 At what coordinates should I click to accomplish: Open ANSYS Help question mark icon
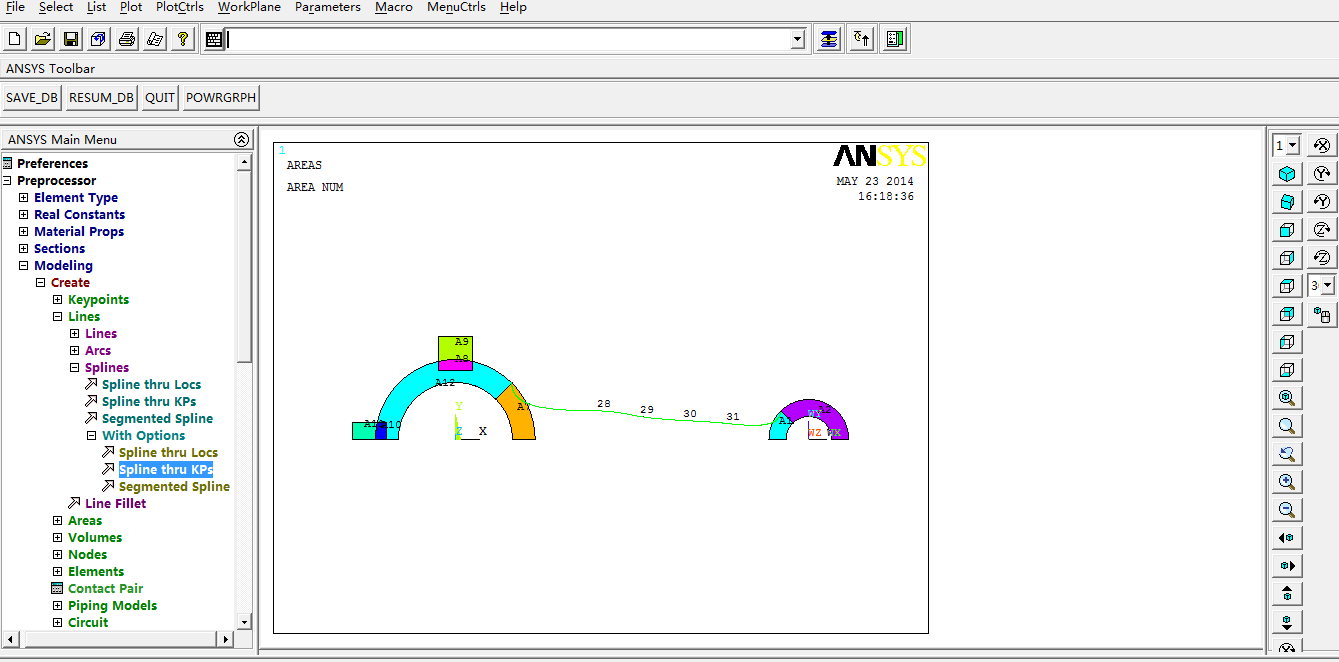[183, 39]
